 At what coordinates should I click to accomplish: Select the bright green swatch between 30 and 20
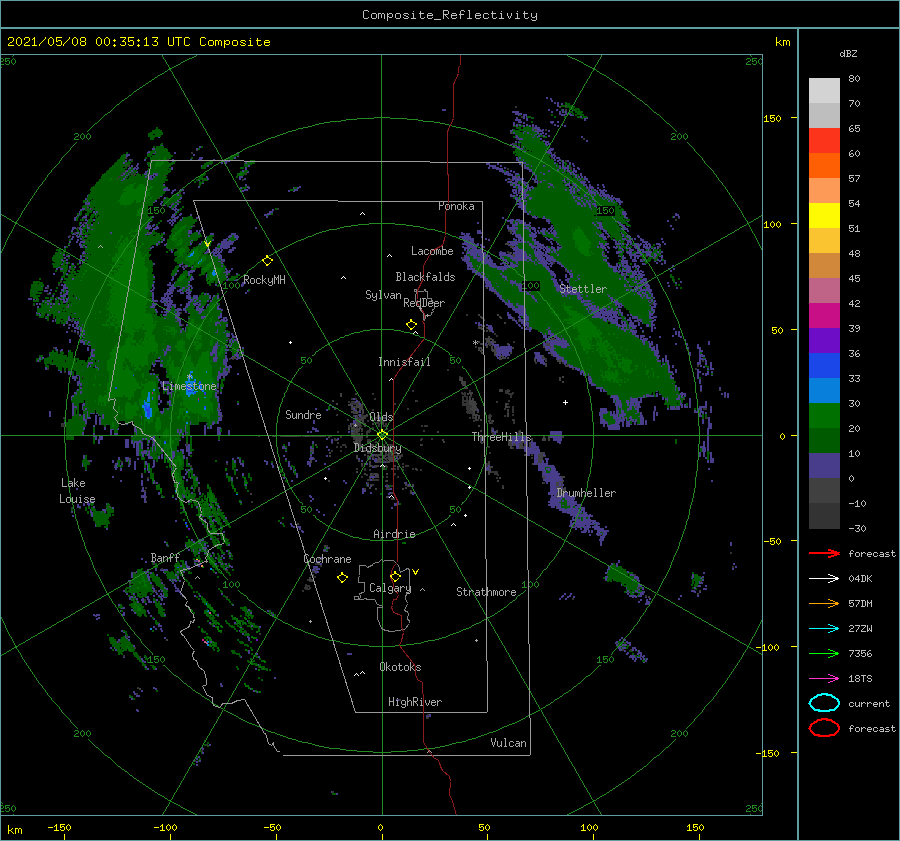[824, 416]
